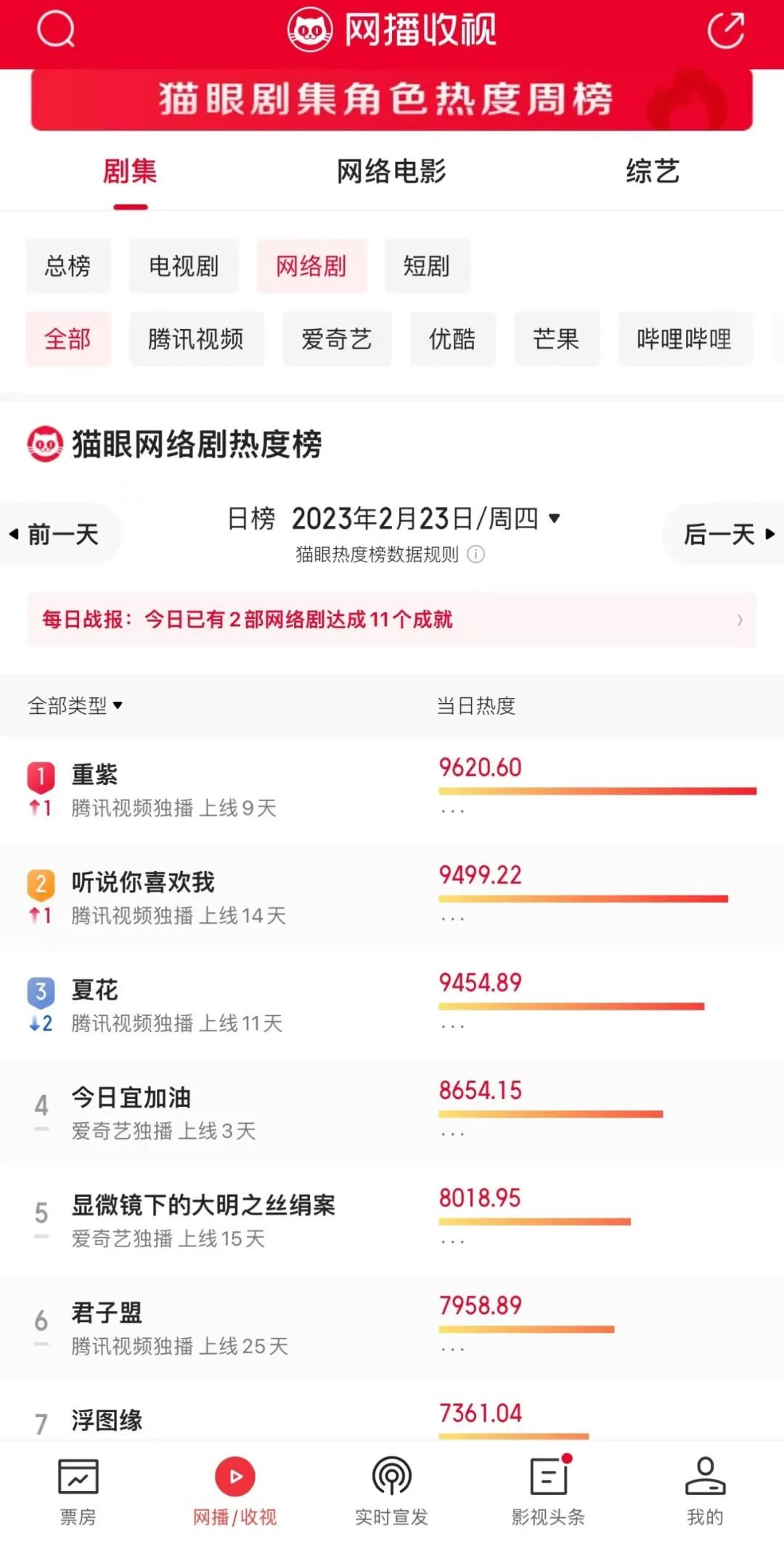
Task: Go to 后一天 next day
Action: (727, 535)
